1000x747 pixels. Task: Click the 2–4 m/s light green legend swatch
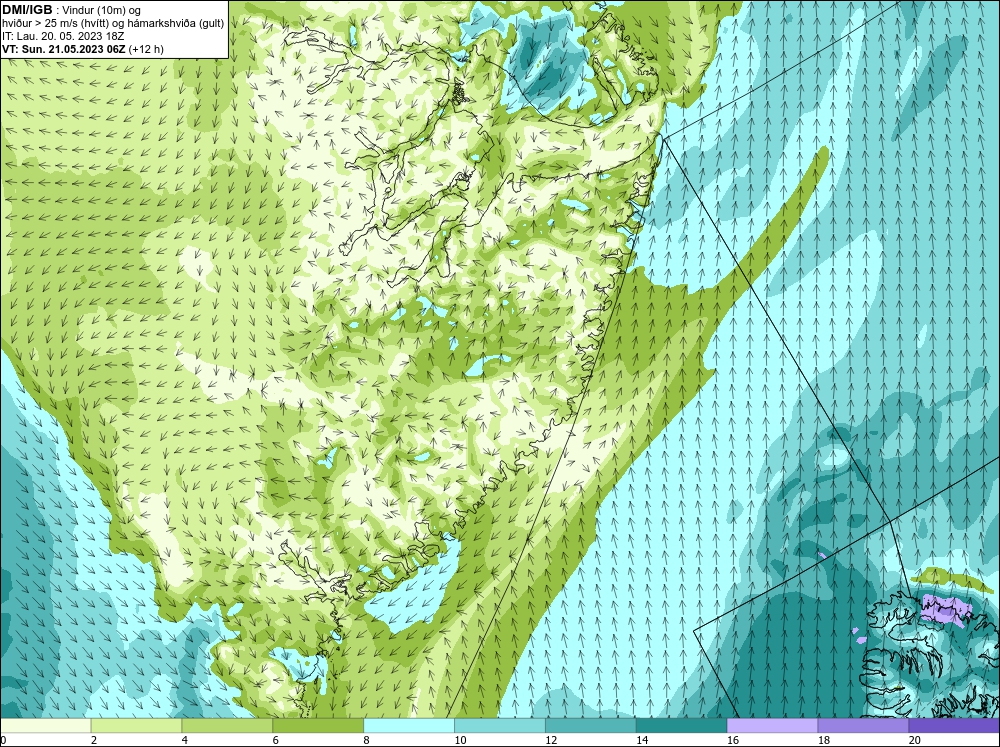(136, 726)
